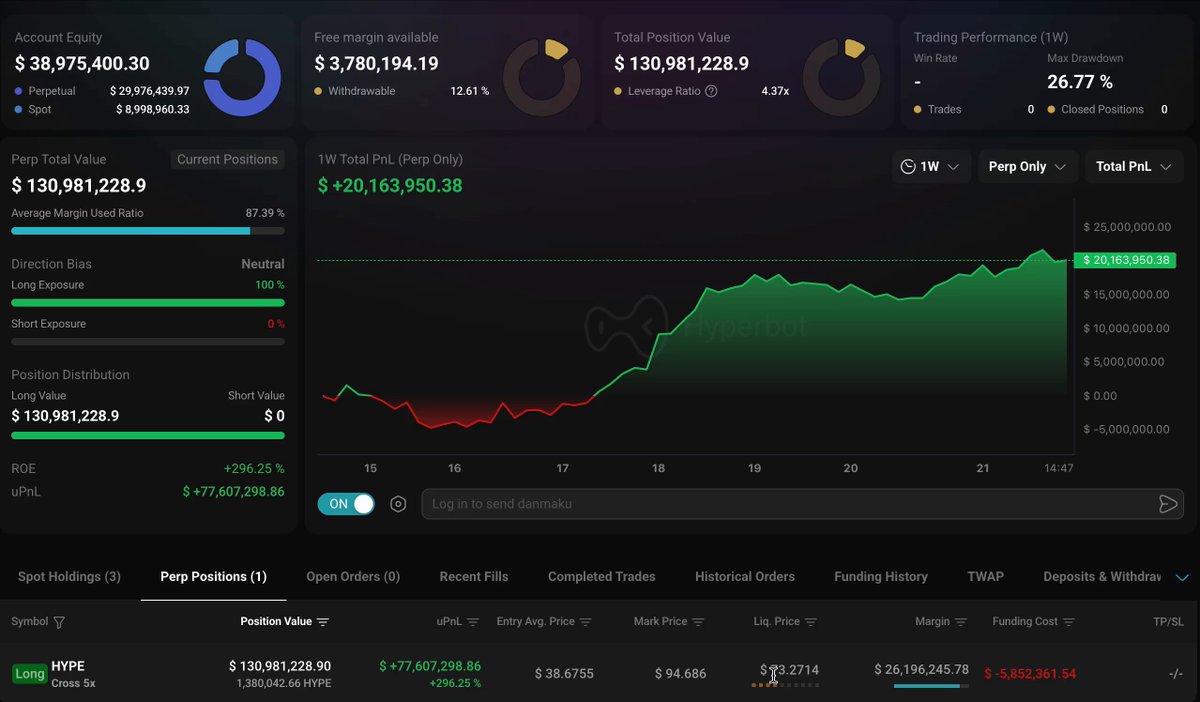The width and height of the screenshot is (1200, 702).
Task: Open the Open Orders (0) tab
Action: pos(353,577)
